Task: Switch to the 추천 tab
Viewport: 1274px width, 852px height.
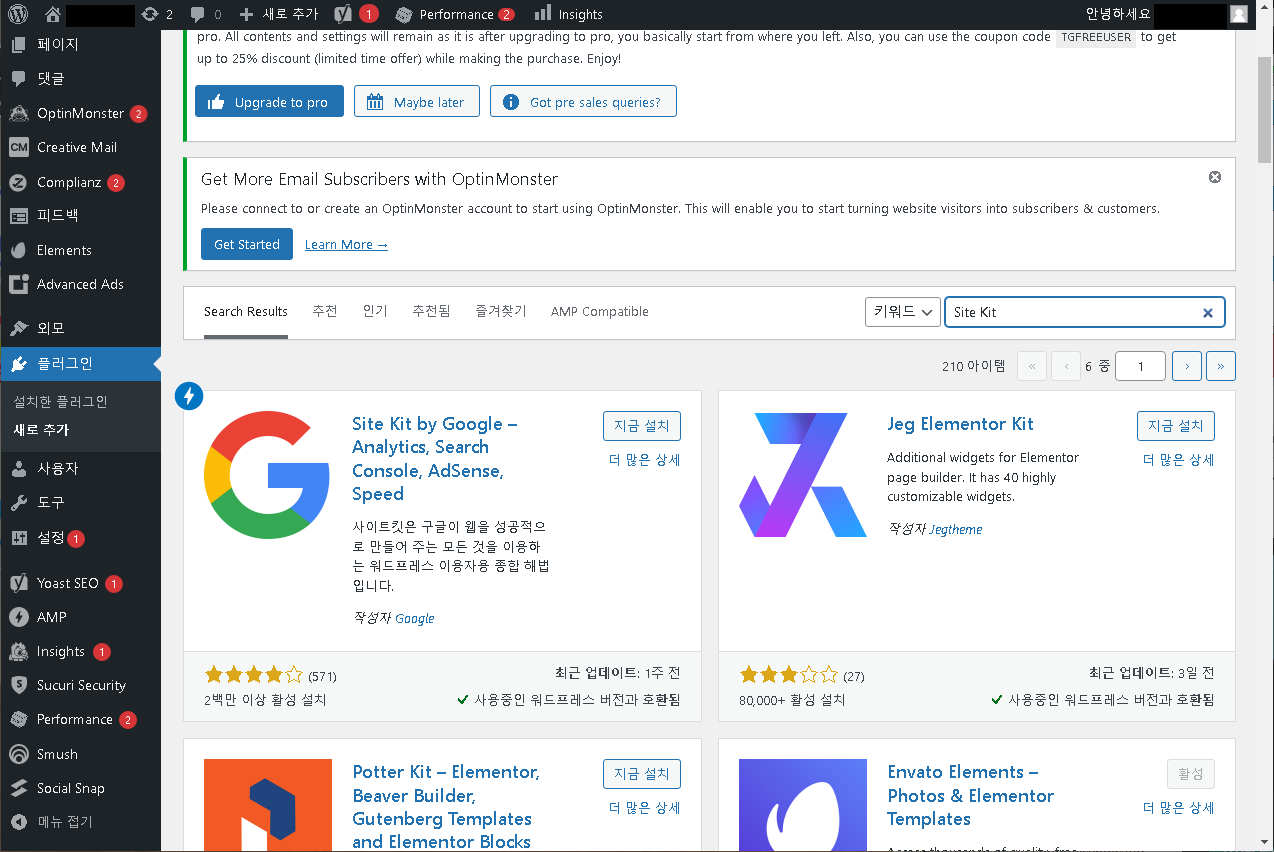Action: pos(325,311)
